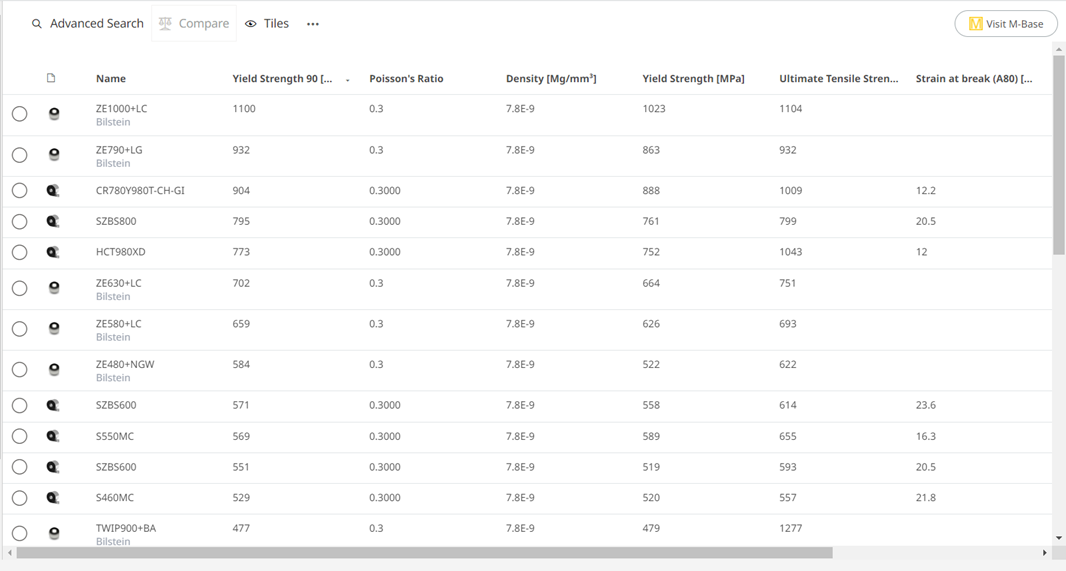Select the radio button for S460MC
The image size is (1066, 571).
[x=20, y=498]
